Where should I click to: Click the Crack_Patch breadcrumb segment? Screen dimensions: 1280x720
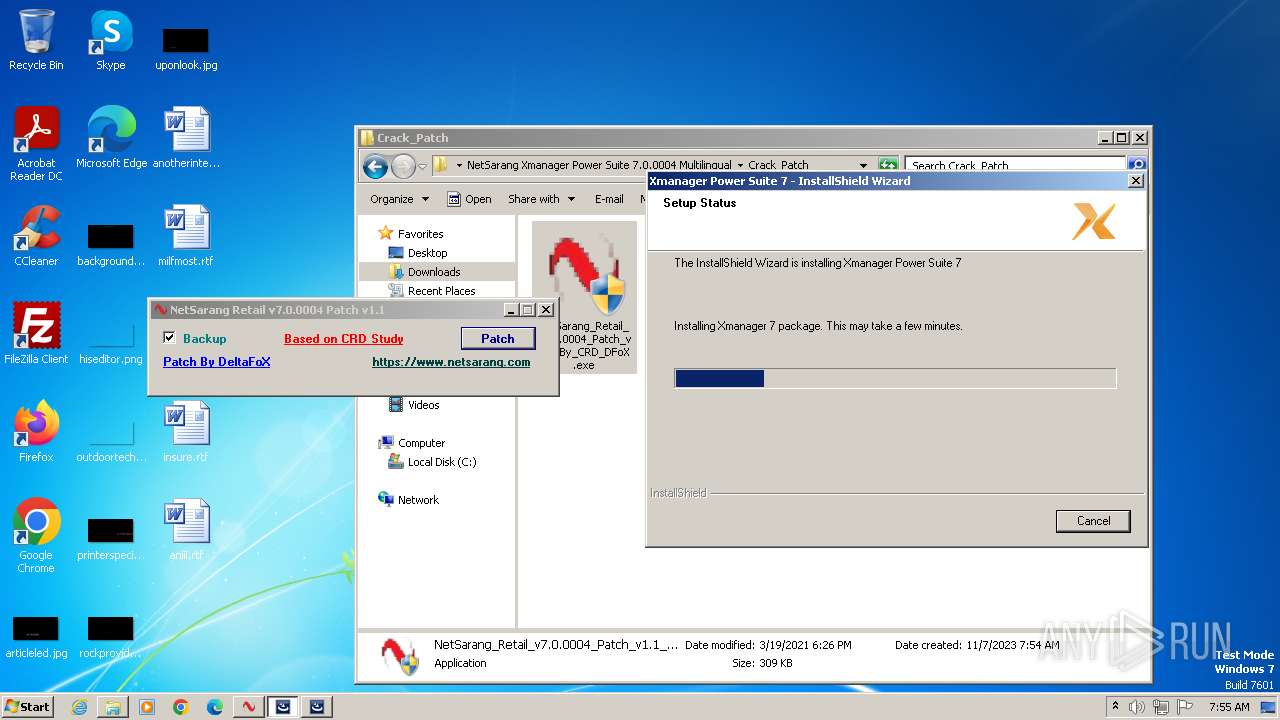pyautogui.click(x=778, y=165)
